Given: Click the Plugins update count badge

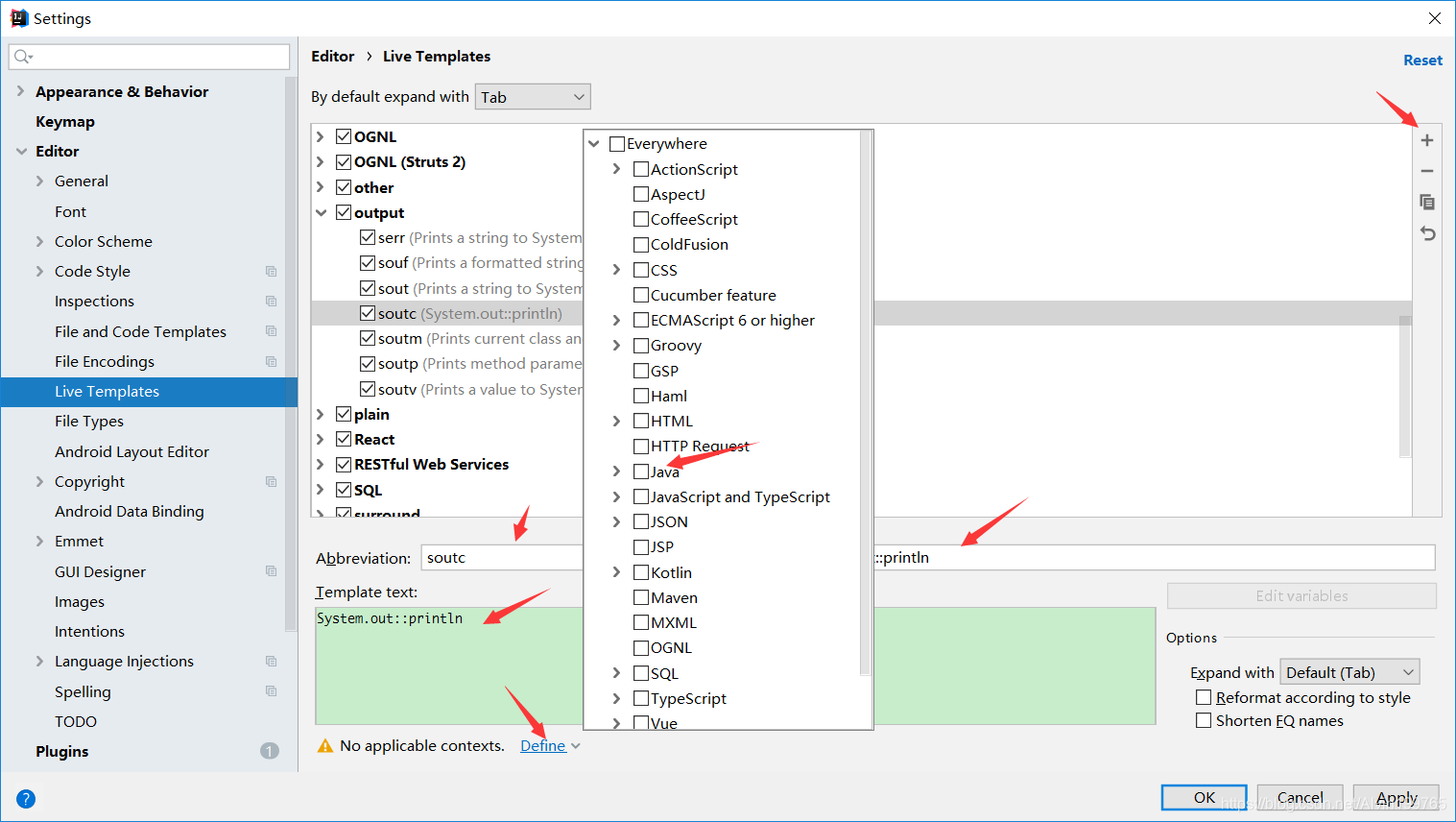Looking at the screenshot, I should [270, 751].
